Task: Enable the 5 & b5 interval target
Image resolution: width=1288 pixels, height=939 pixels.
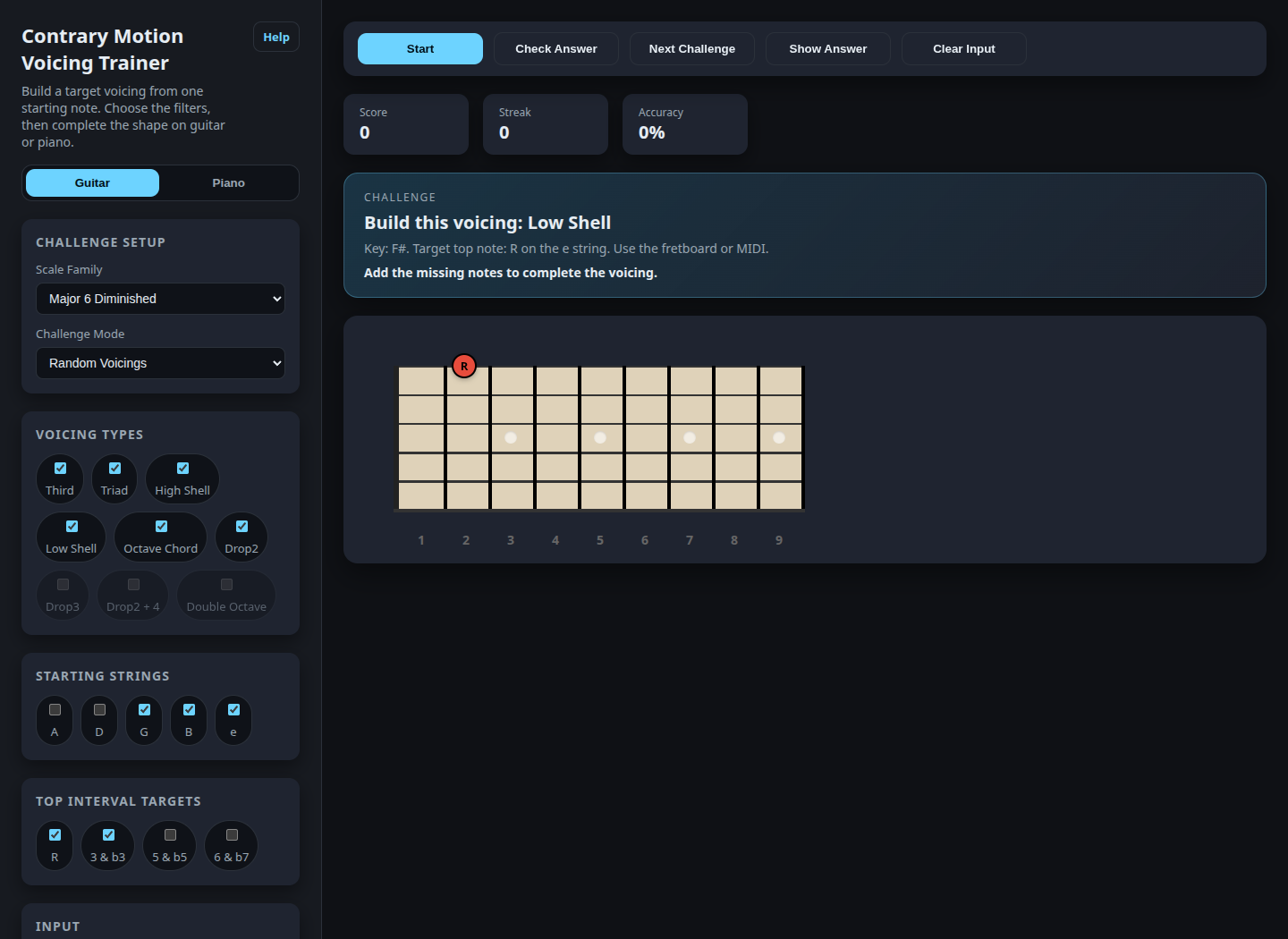Action: point(170,834)
